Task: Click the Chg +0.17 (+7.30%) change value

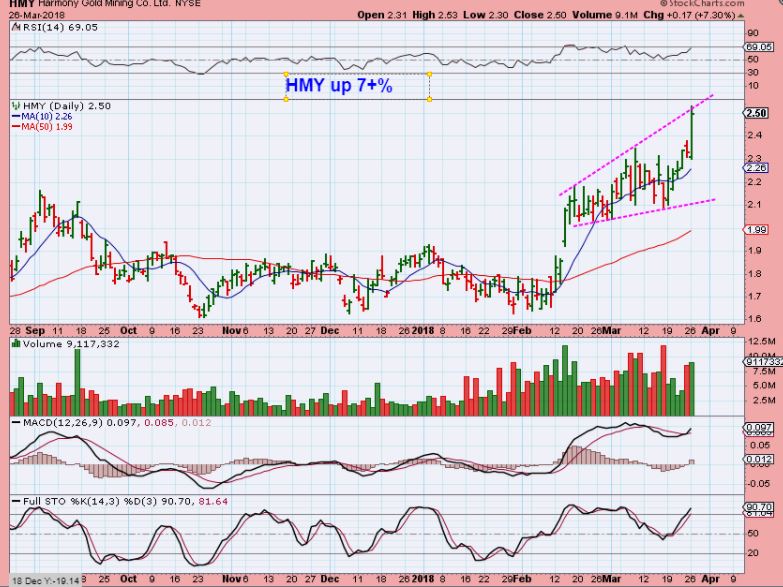Action: point(689,15)
